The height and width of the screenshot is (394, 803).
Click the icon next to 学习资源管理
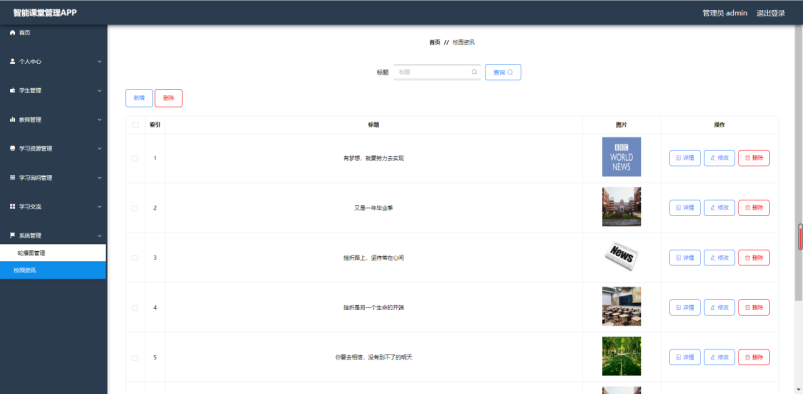(x=13, y=149)
